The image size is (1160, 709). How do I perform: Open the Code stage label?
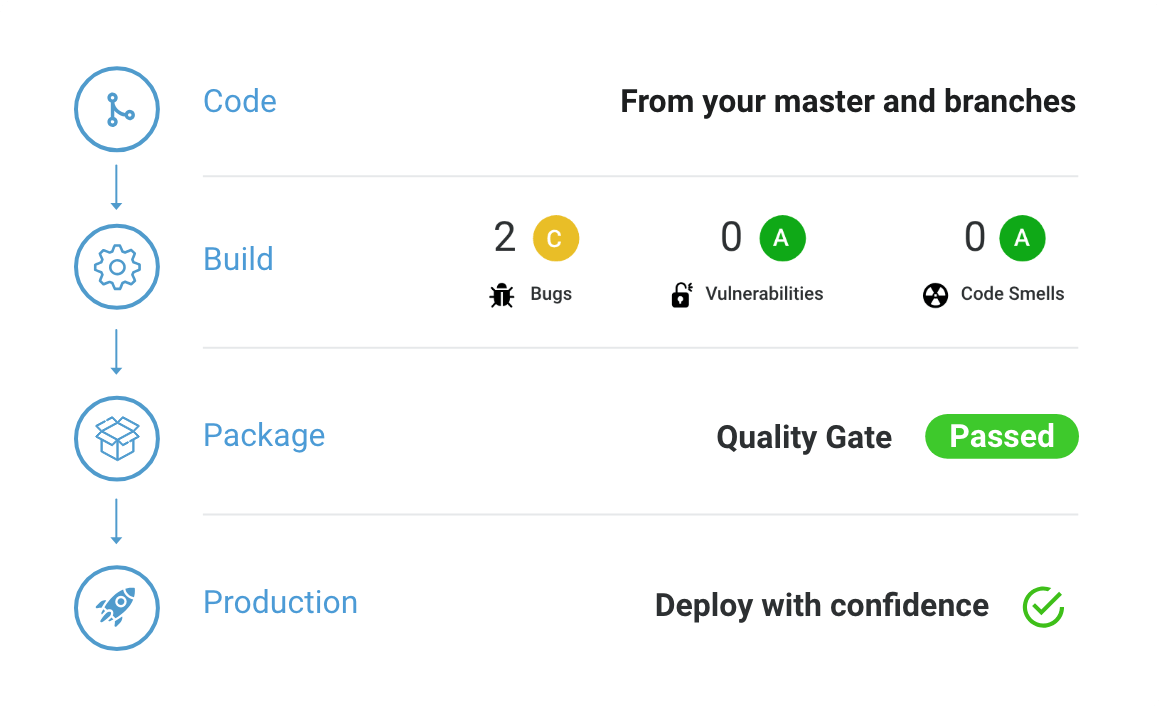[x=240, y=101]
